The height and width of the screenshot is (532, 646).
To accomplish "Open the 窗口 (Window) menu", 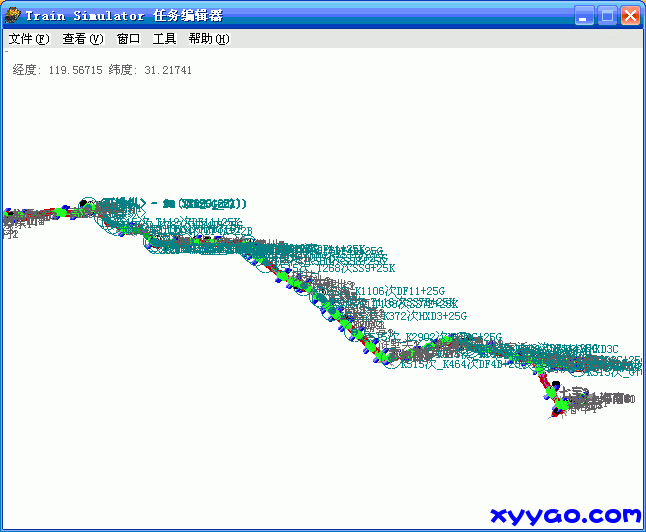I will tap(128, 39).
